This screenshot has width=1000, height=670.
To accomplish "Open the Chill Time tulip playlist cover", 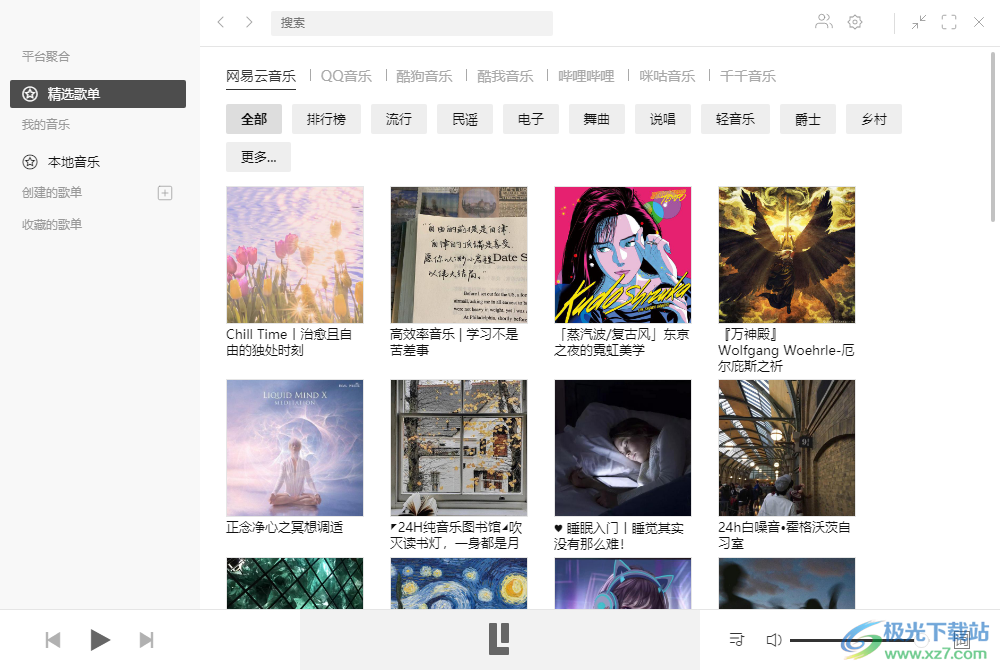I will [295, 255].
